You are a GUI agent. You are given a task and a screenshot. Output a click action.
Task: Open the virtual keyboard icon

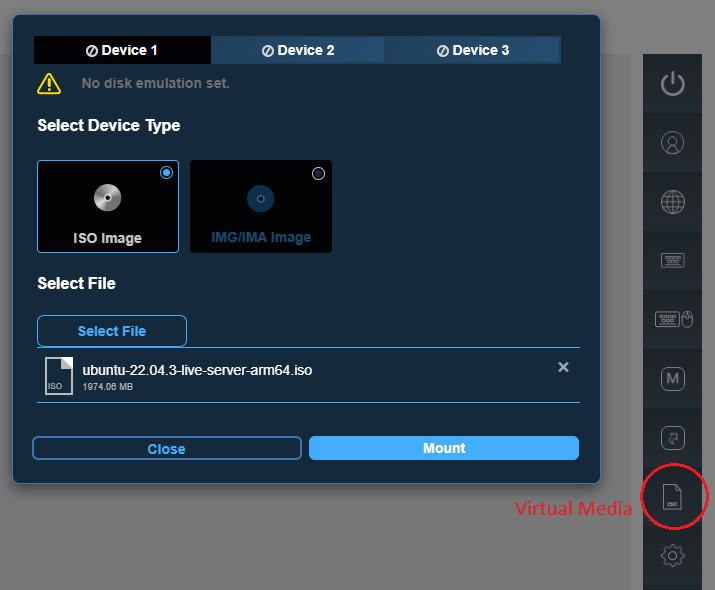[673, 260]
